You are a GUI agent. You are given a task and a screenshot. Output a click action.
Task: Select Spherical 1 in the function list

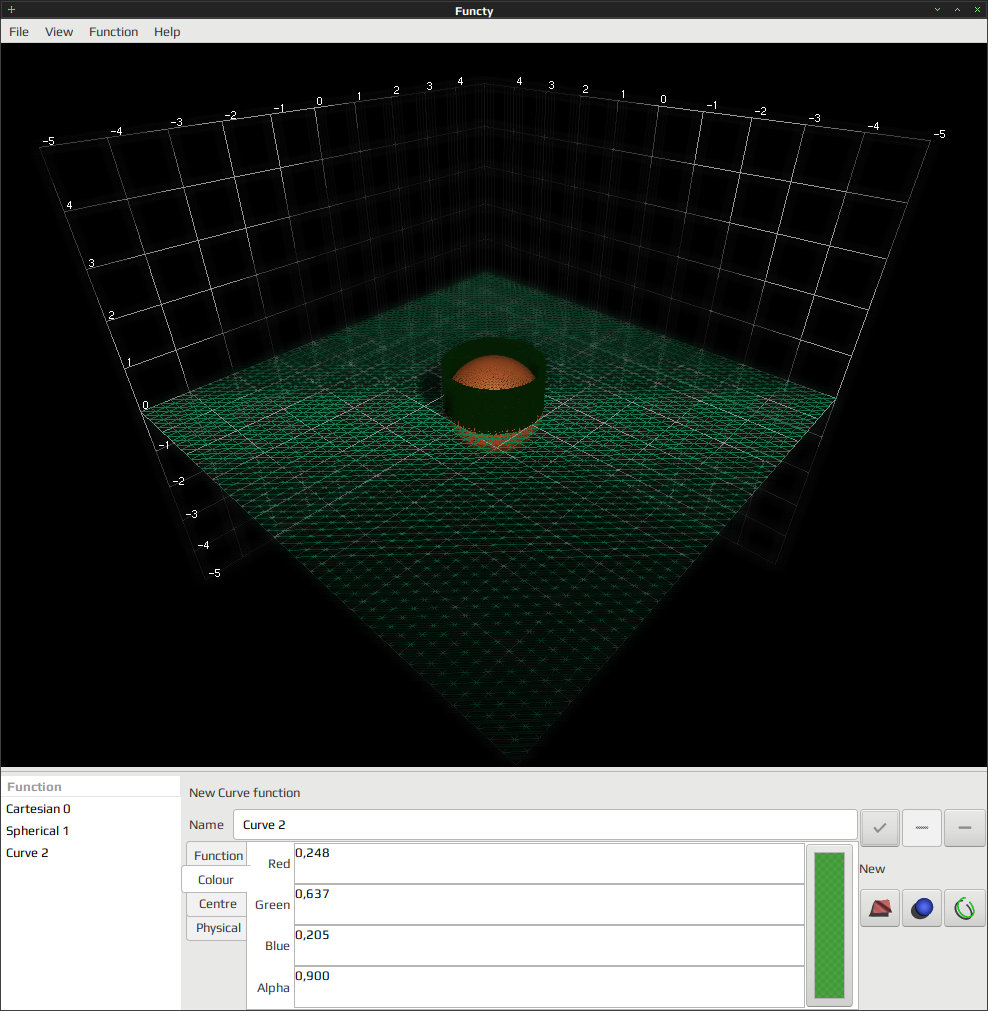[x=90, y=830]
